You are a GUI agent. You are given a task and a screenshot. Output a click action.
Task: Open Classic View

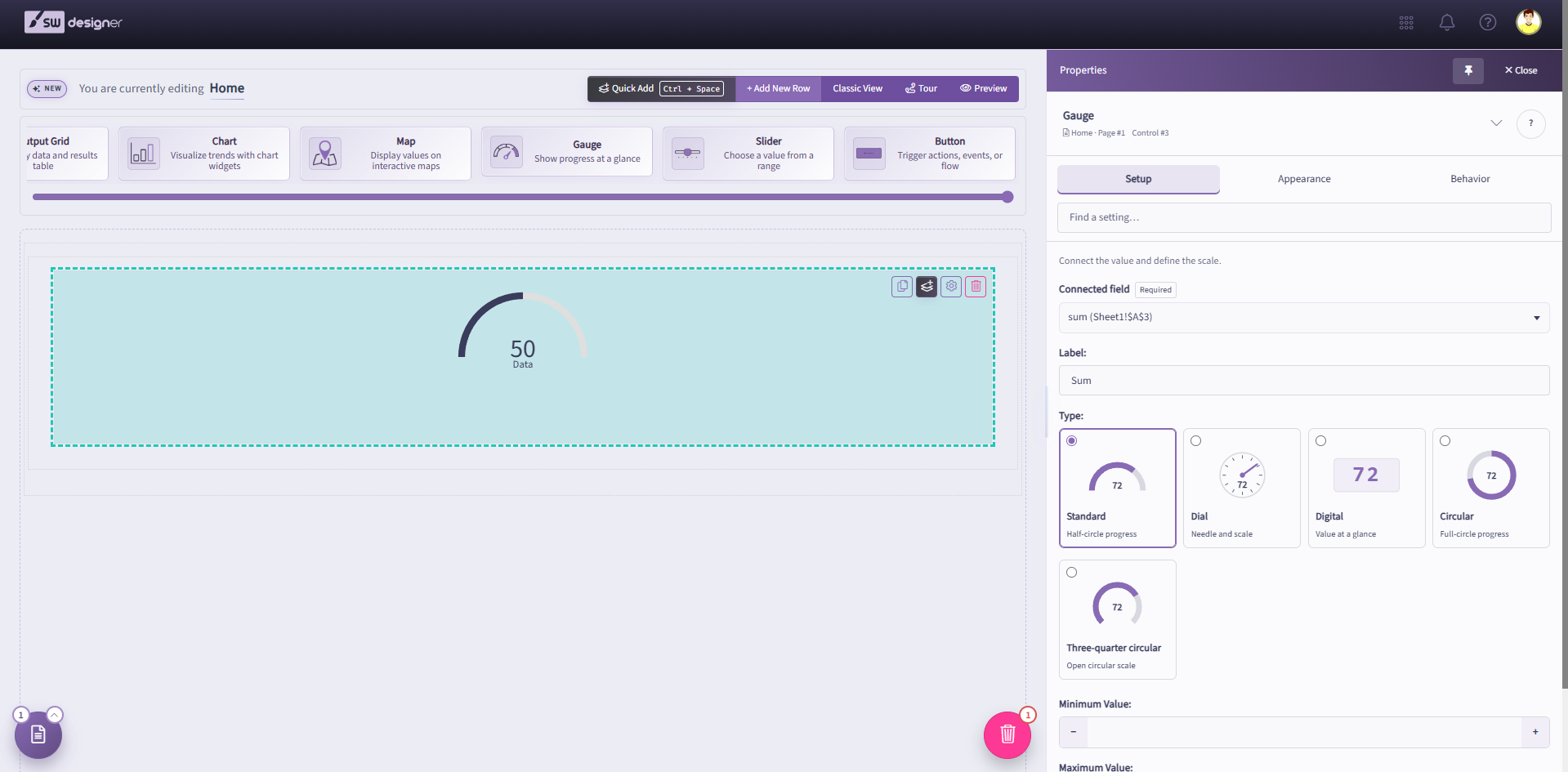pyautogui.click(x=857, y=89)
